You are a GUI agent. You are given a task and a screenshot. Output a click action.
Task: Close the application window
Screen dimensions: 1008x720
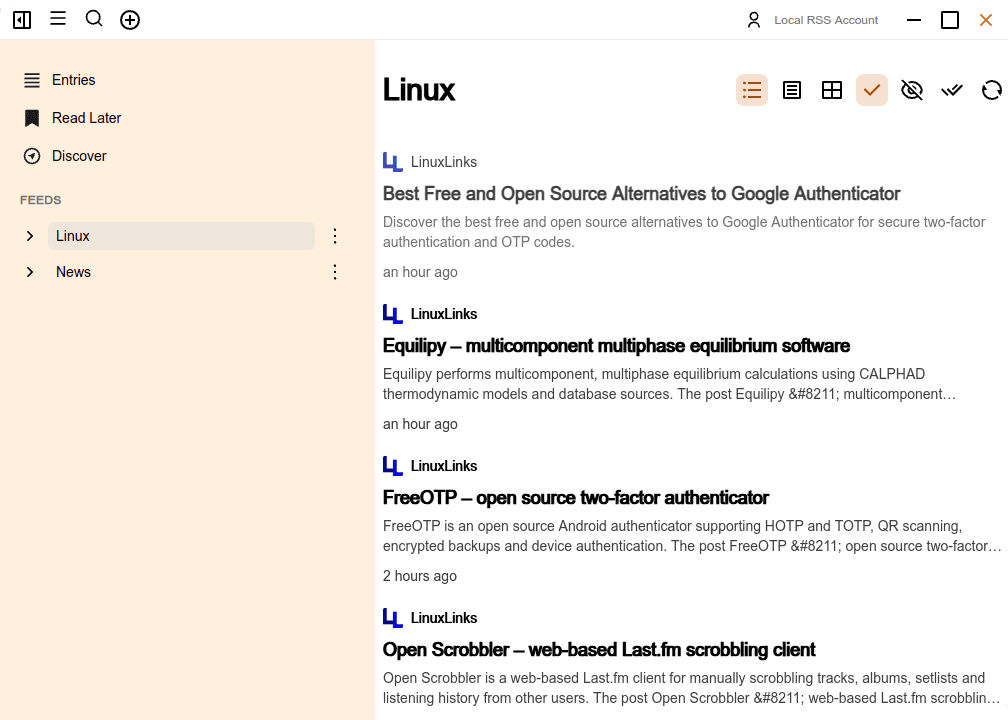pyautogui.click(x=986, y=20)
